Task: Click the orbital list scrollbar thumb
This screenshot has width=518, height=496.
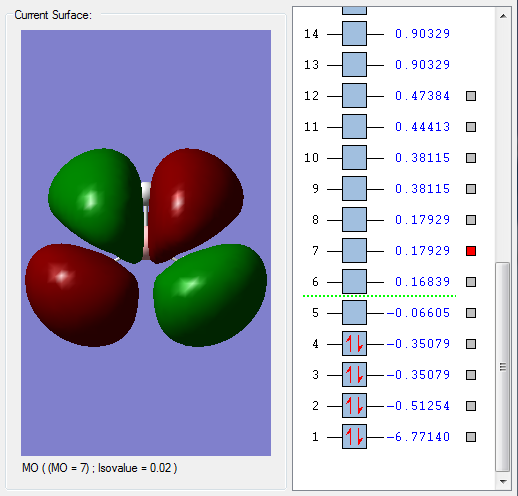Action: point(503,367)
